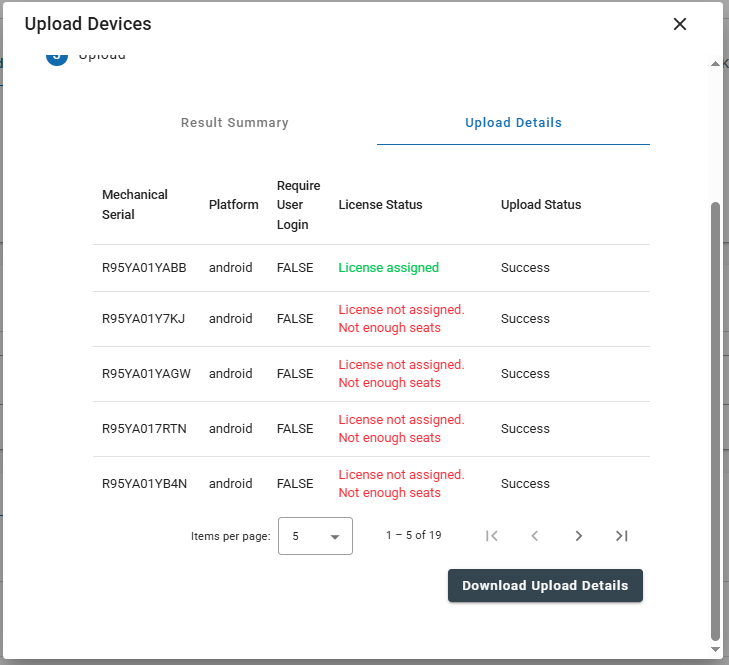Click FALSE value in R95YA01YB4N row
Image resolution: width=729 pixels, height=665 pixels.
point(295,484)
